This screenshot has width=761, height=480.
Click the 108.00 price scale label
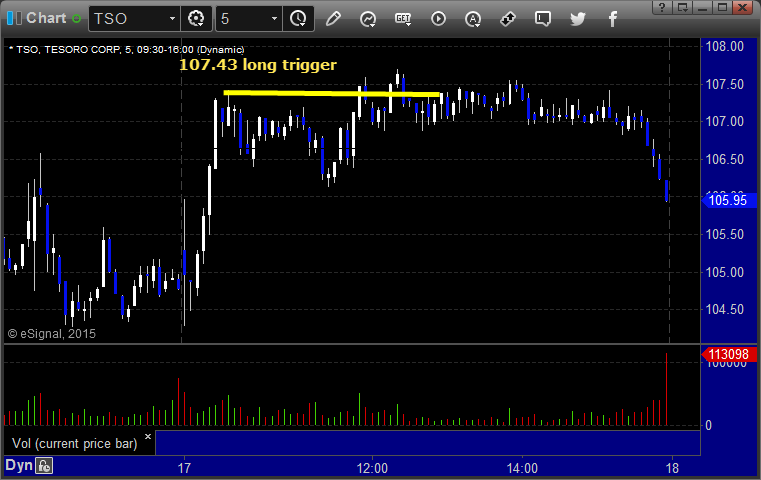pos(725,47)
